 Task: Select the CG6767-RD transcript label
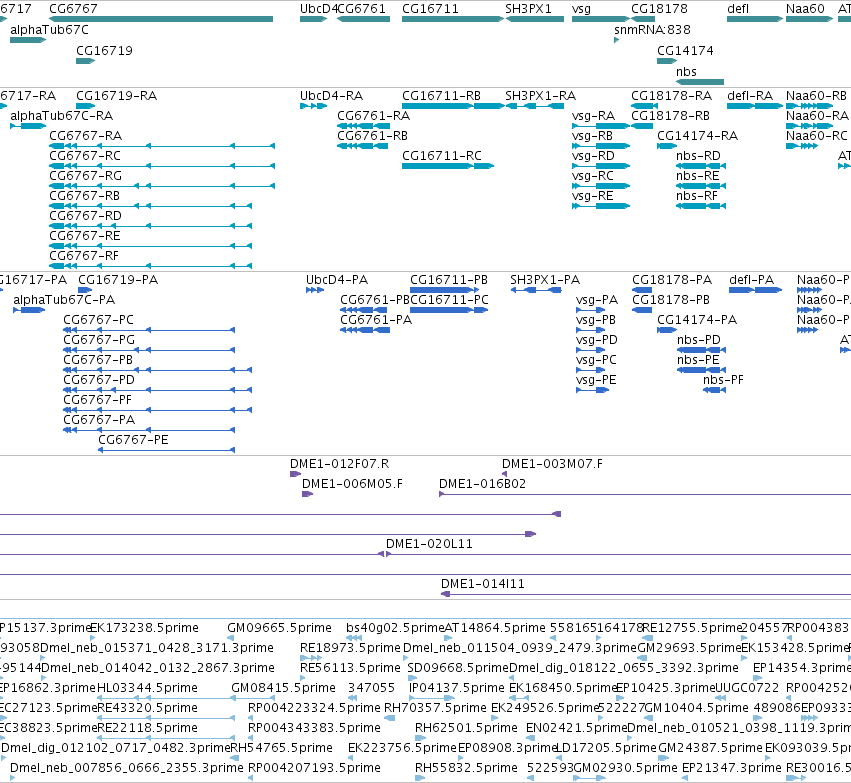tap(85, 216)
